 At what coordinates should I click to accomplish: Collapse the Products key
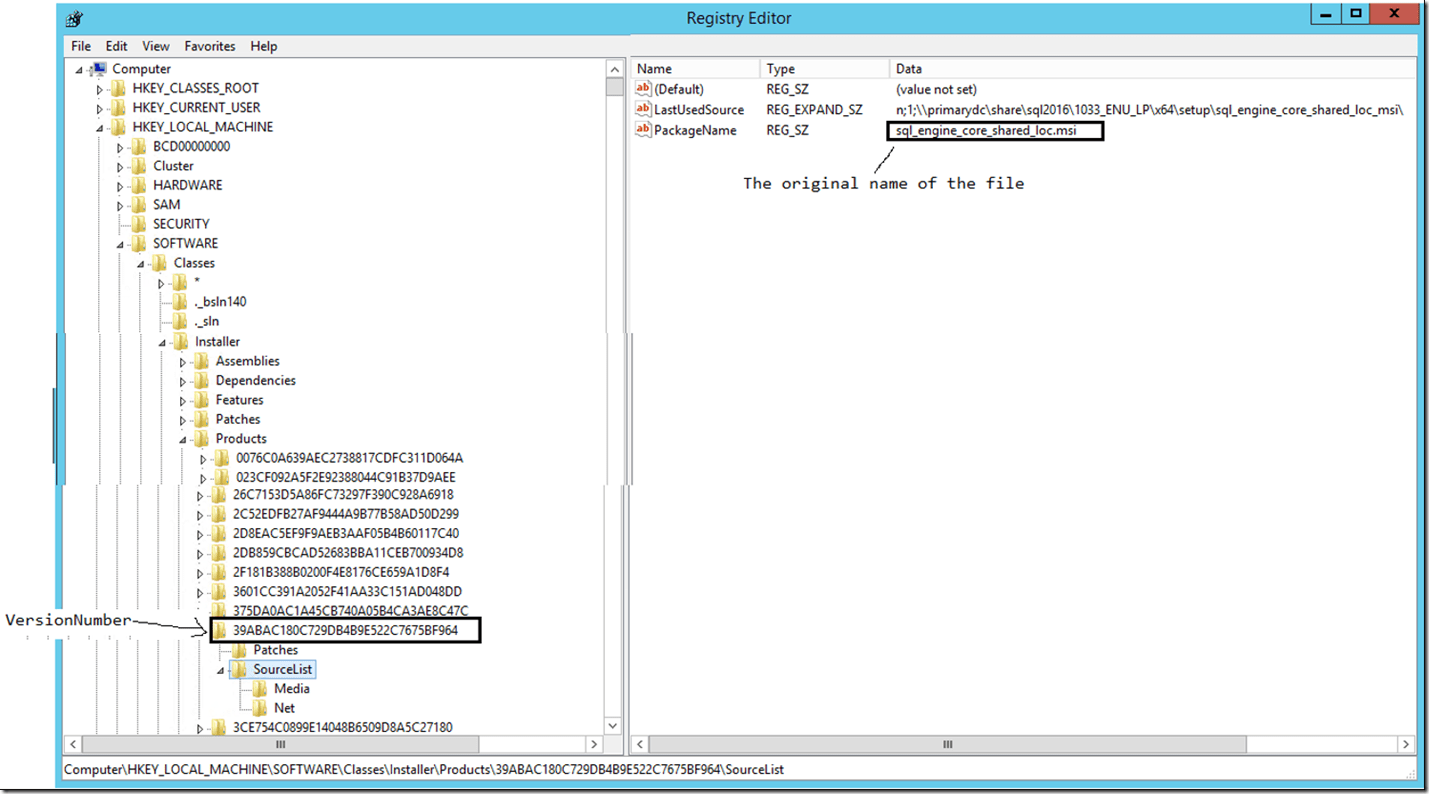coord(183,439)
